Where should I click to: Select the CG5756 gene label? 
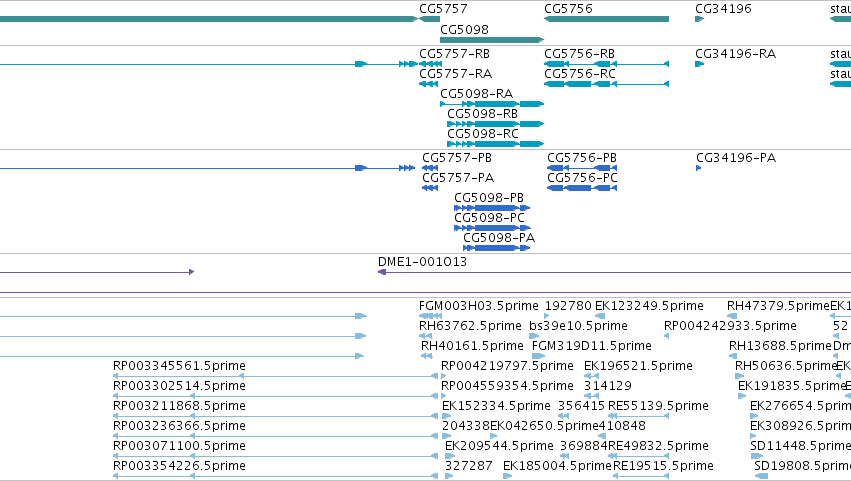(568, 9)
